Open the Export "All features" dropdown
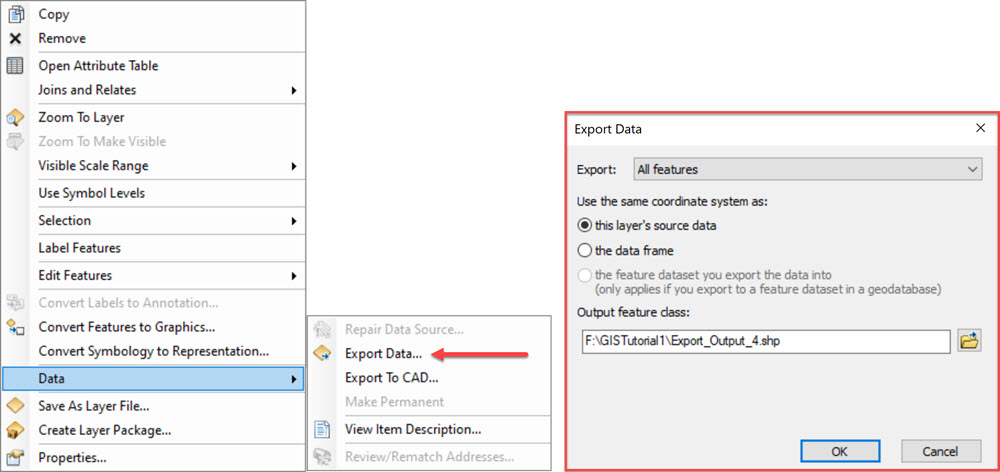The image size is (1000, 472). click(807, 170)
